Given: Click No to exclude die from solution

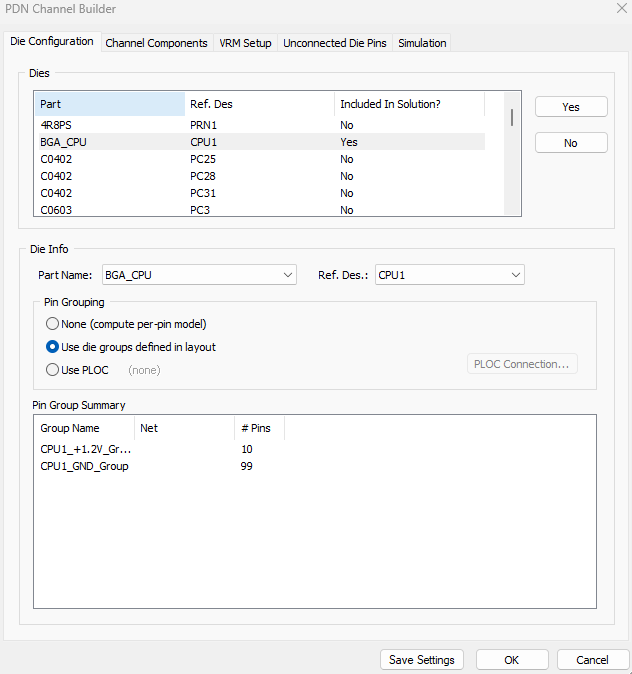Looking at the screenshot, I should click(x=570, y=143).
